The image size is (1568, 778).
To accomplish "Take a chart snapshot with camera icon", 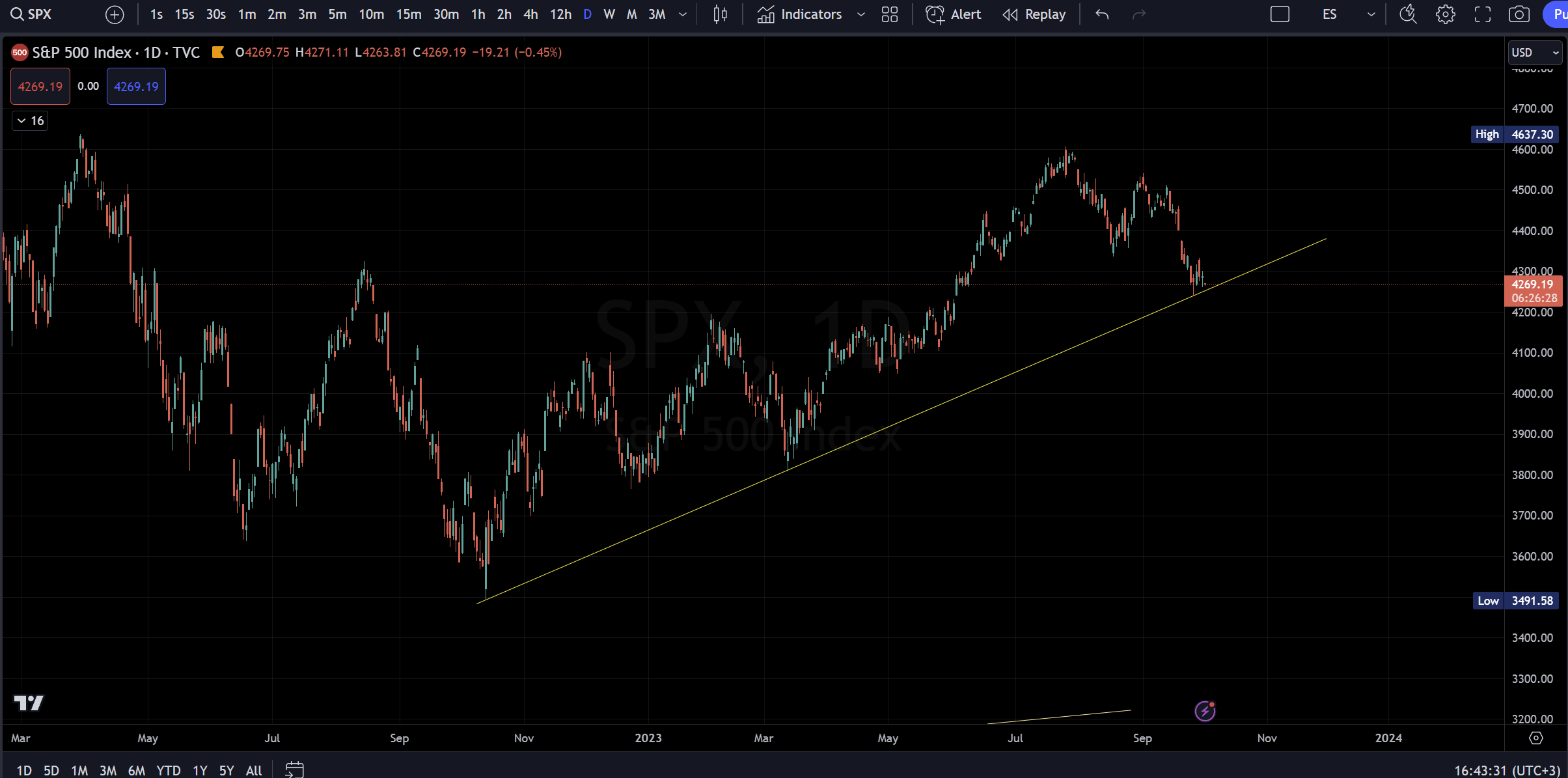I will coord(1519,14).
